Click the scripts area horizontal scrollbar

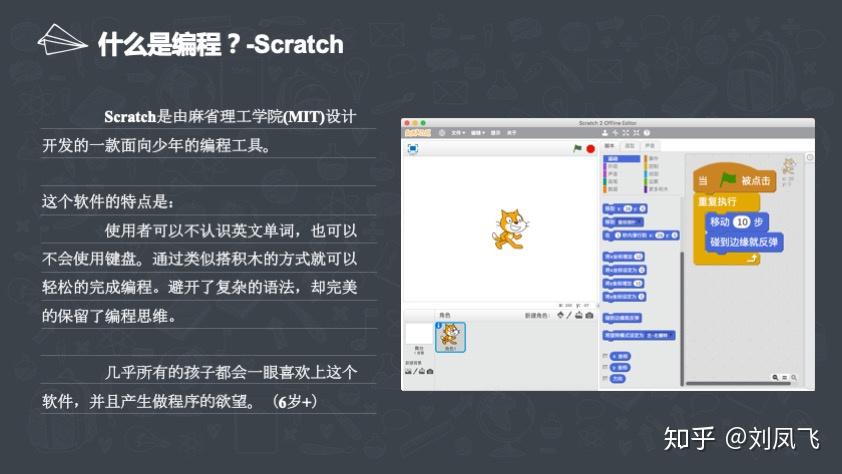[738, 383]
